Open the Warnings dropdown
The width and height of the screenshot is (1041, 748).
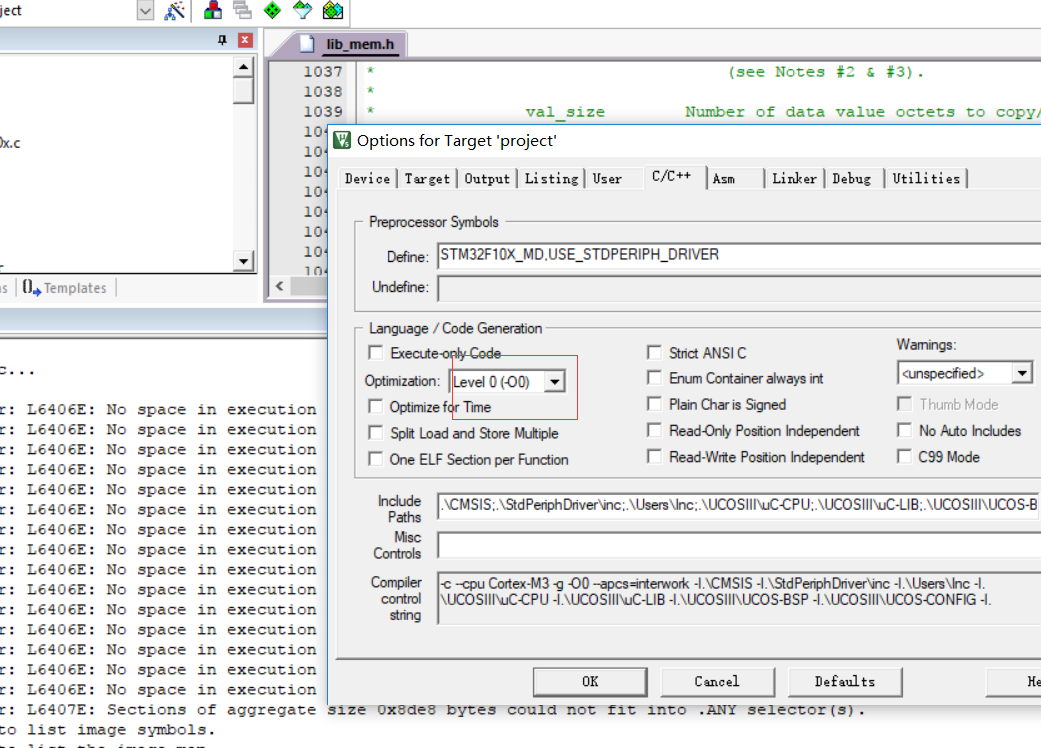[1022, 372]
